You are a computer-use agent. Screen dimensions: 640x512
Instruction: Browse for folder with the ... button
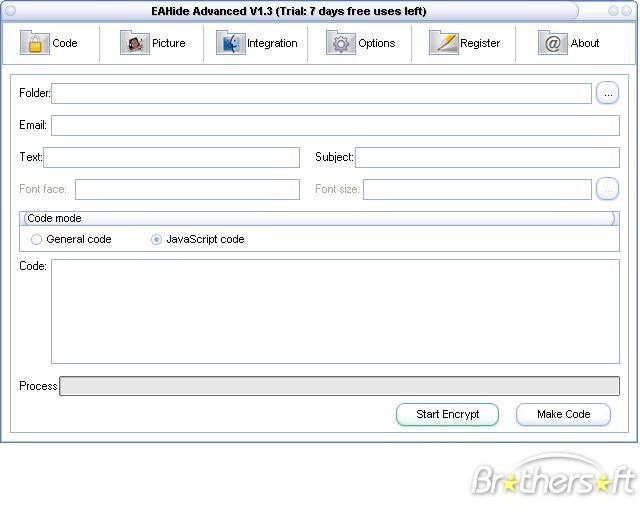(607, 93)
